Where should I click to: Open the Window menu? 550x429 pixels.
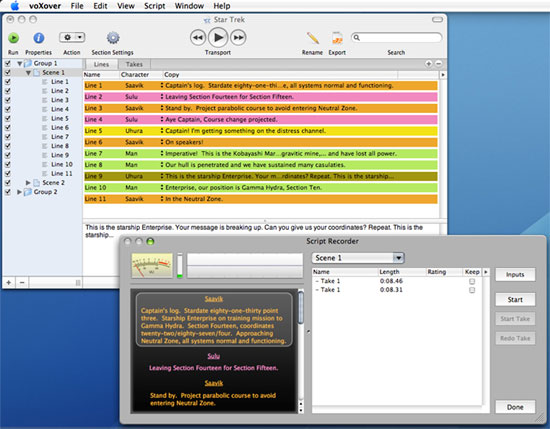click(189, 6)
